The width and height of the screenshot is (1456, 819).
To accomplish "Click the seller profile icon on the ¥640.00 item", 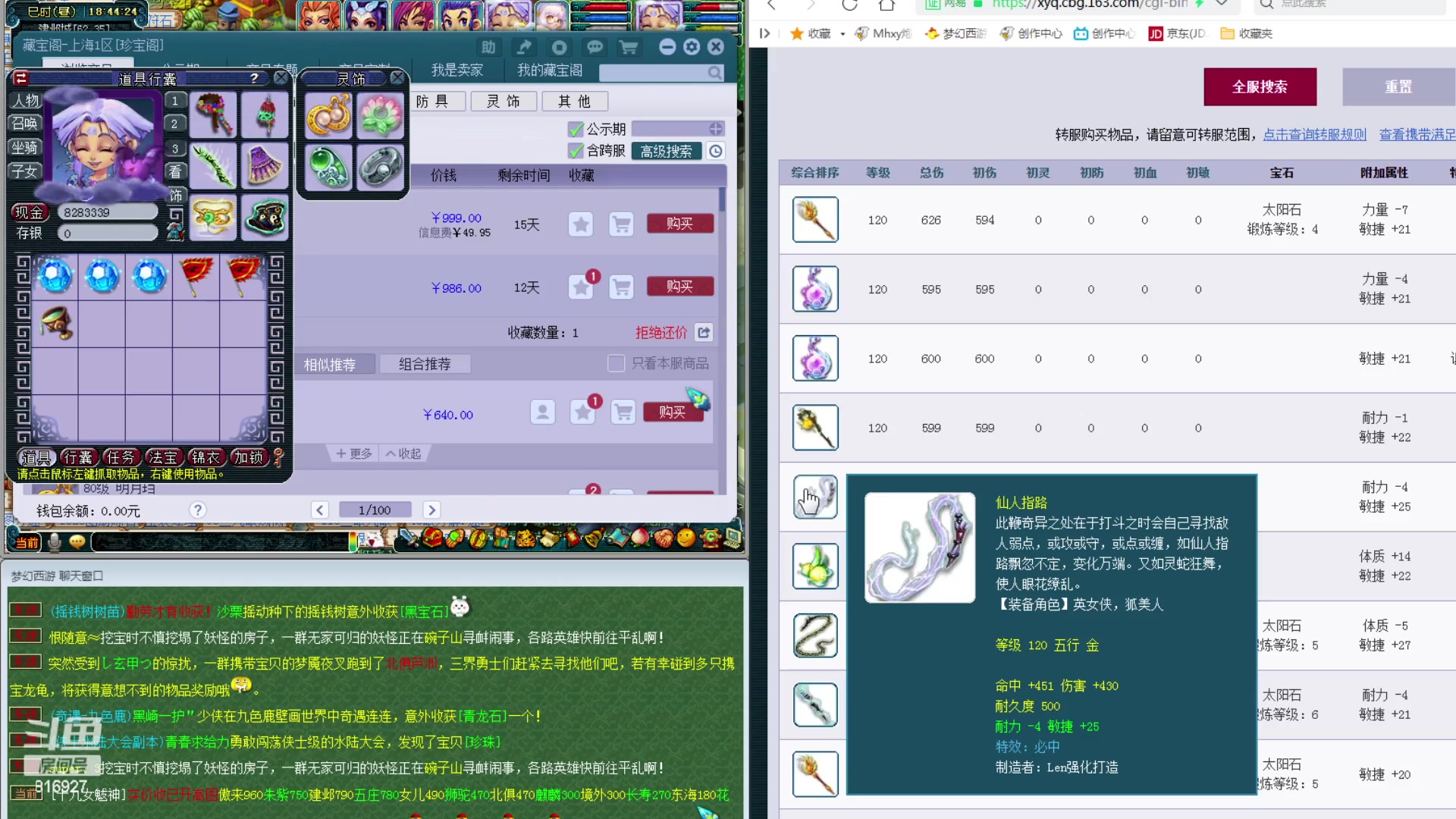I will [542, 413].
